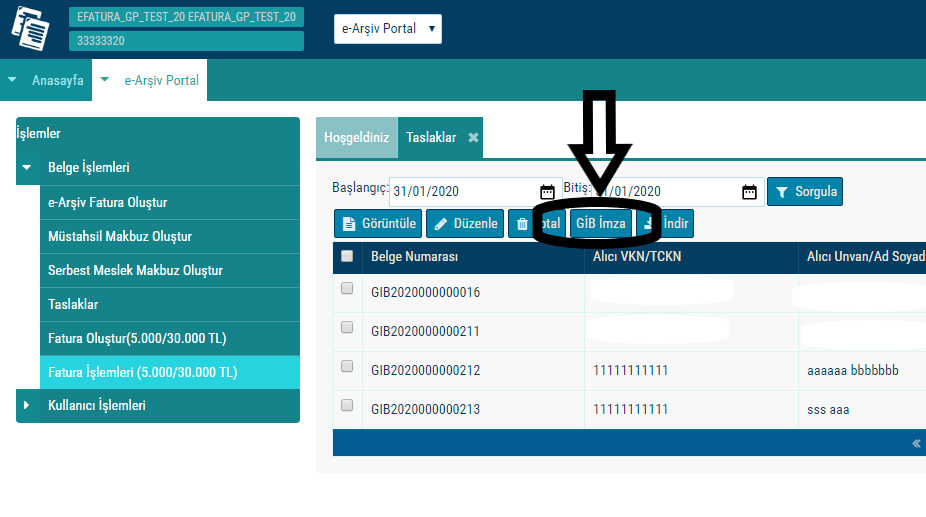Click the portal document logo icon
926x517 pixels.
[30, 28]
